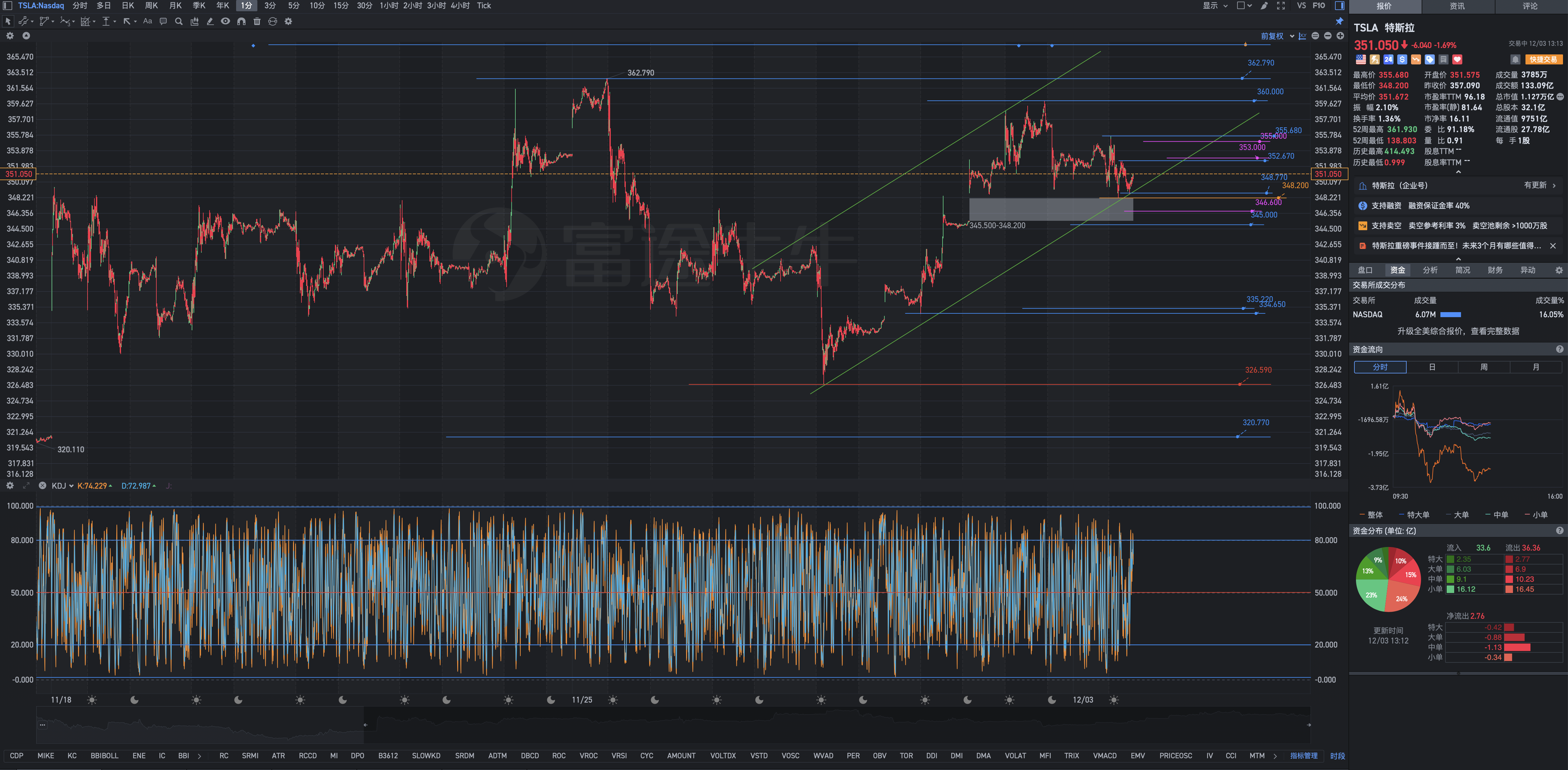Open KDJ panel settings gear
Viewport: 1568px width, 770px height.
[x=10, y=486]
